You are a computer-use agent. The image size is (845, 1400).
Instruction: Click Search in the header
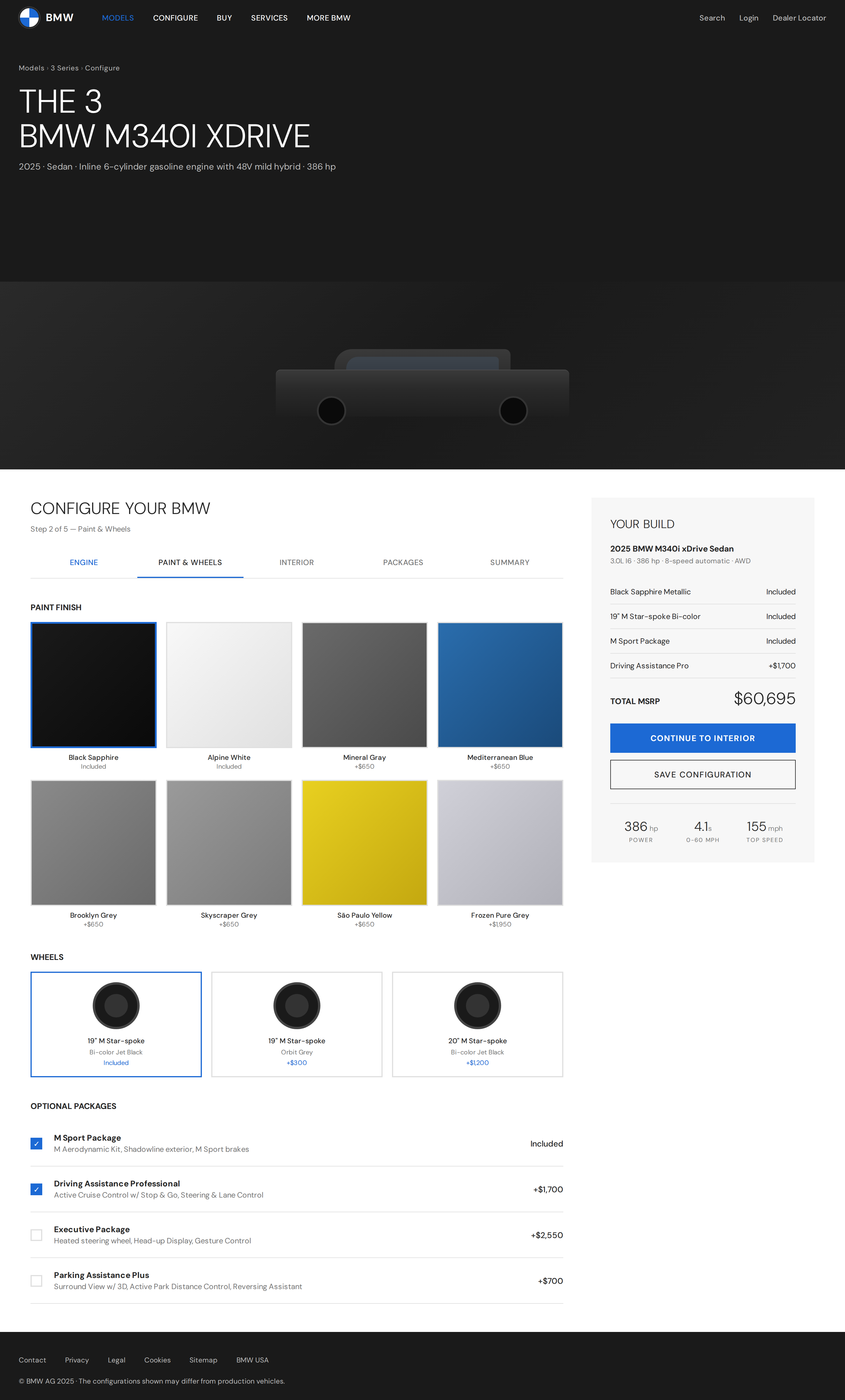(x=712, y=18)
